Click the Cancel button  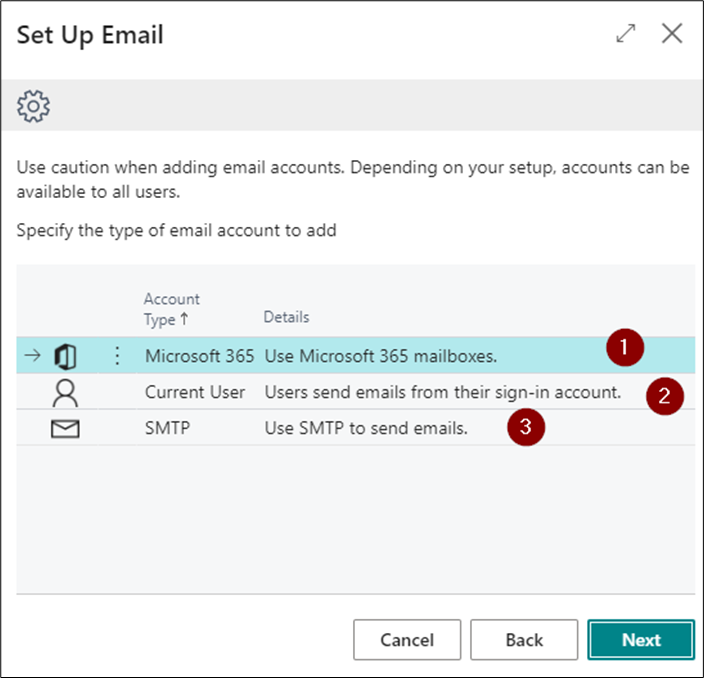coord(407,640)
